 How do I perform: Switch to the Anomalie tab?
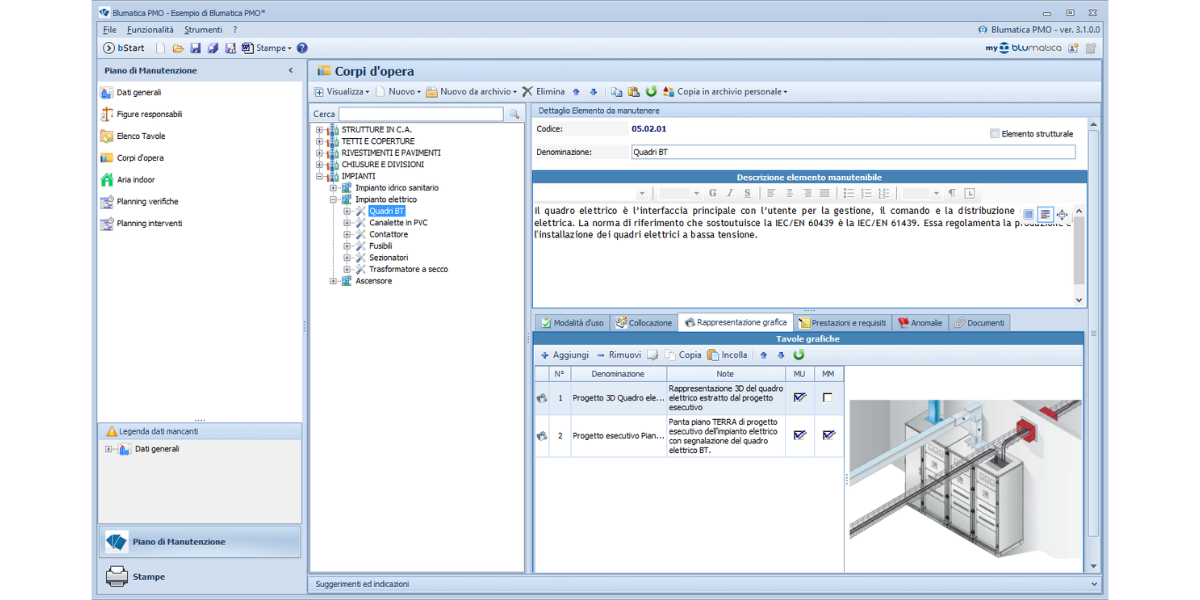click(920, 323)
